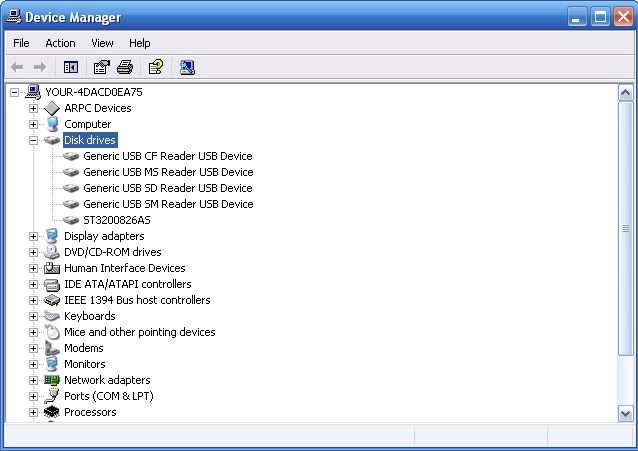Expand the Ports (COM & LPT) node
The width and height of the screenshot is (638, 451).
pos(33,396)
